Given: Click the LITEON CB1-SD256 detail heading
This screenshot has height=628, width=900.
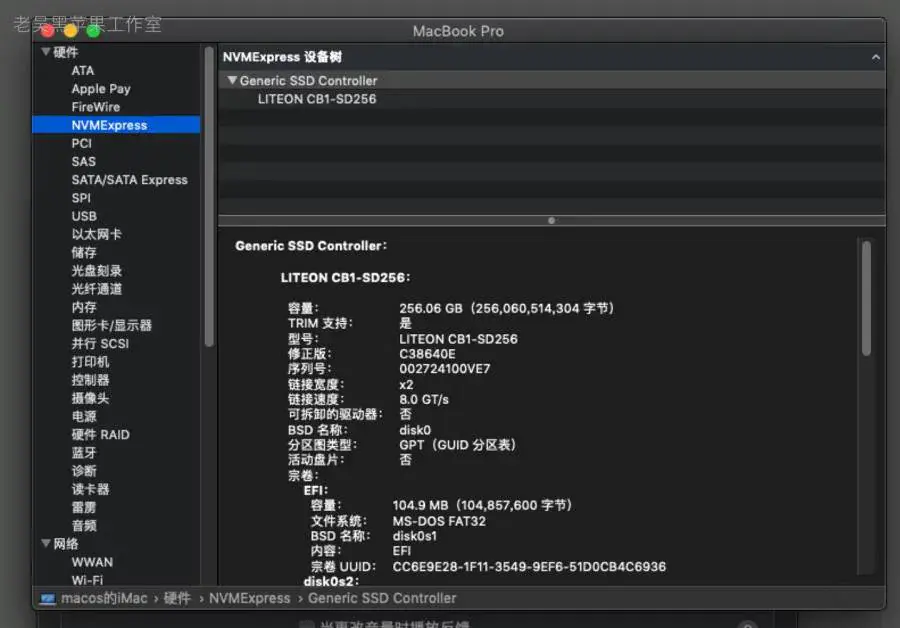Looking at the screenshot, I should (345, 278).
